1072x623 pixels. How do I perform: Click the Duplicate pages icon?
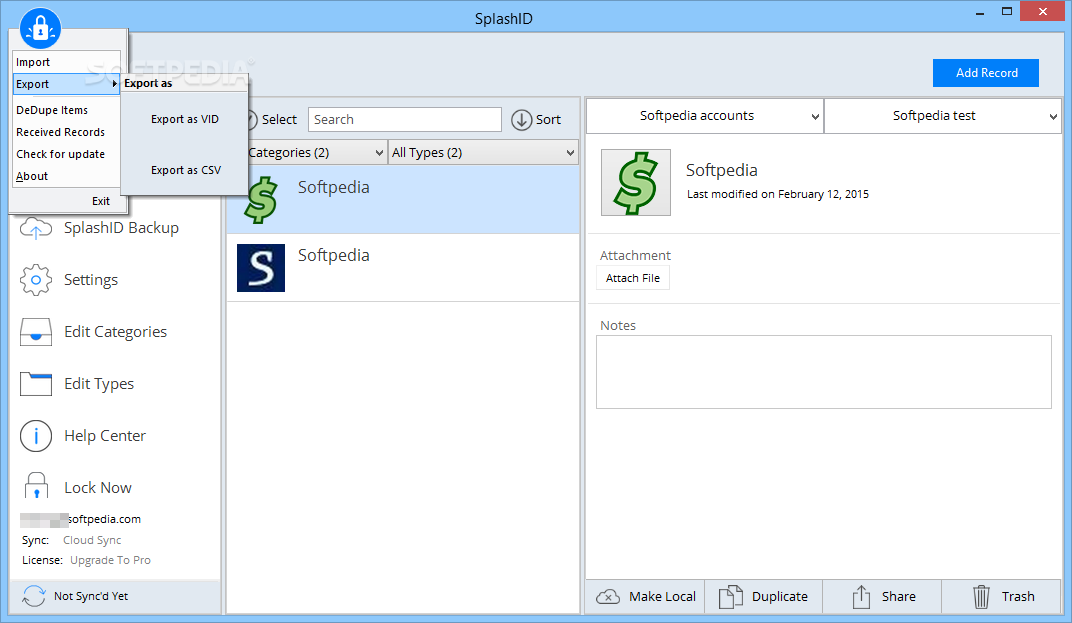(730, 596)
